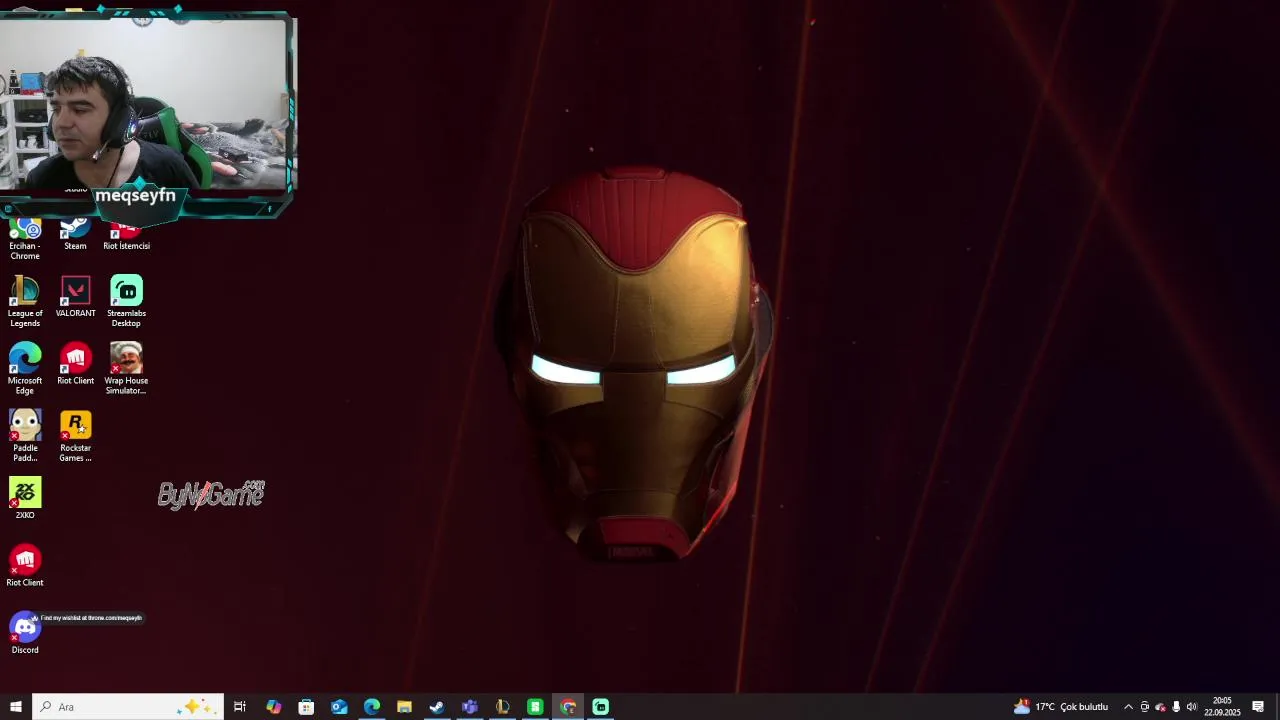Click the Ara taskbar search box
1280x720 pixels.
tap(127, 707)
